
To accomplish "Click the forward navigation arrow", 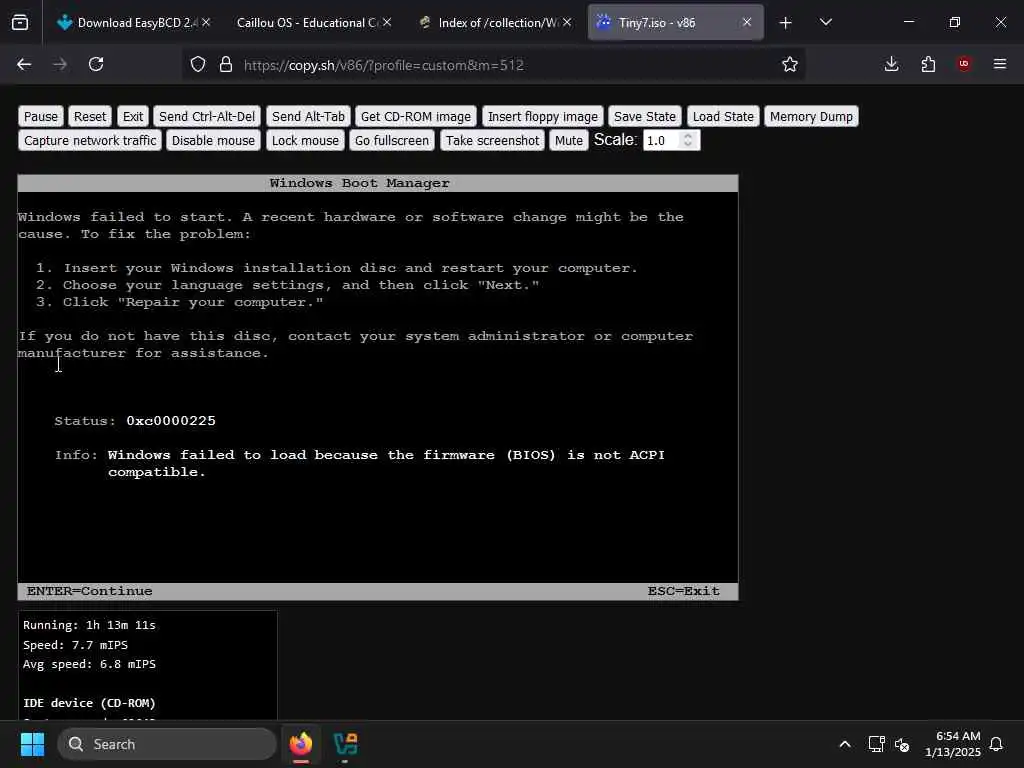I will pos(60,64).
